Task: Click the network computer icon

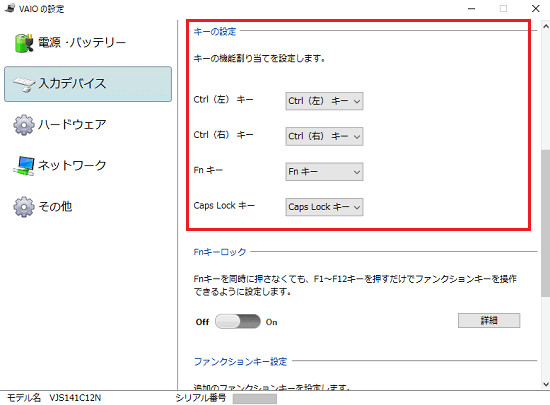Action: (24, 166)
